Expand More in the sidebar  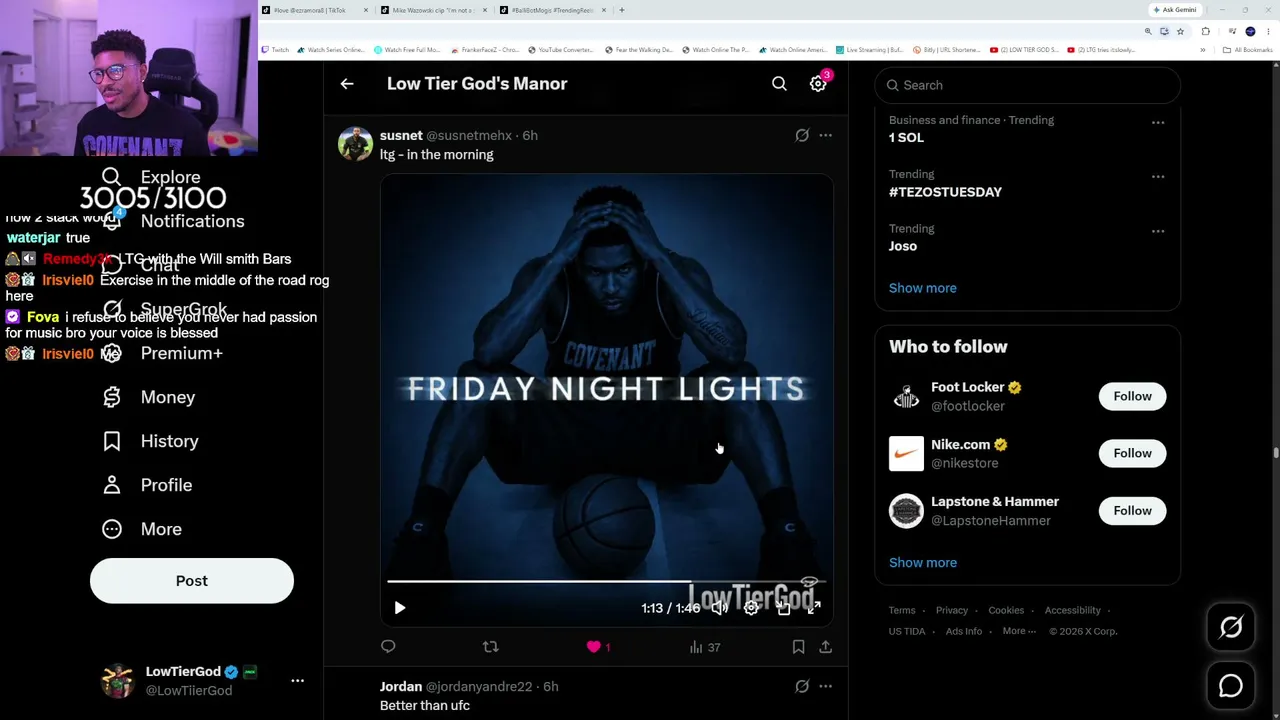click(x=143, y=529)
